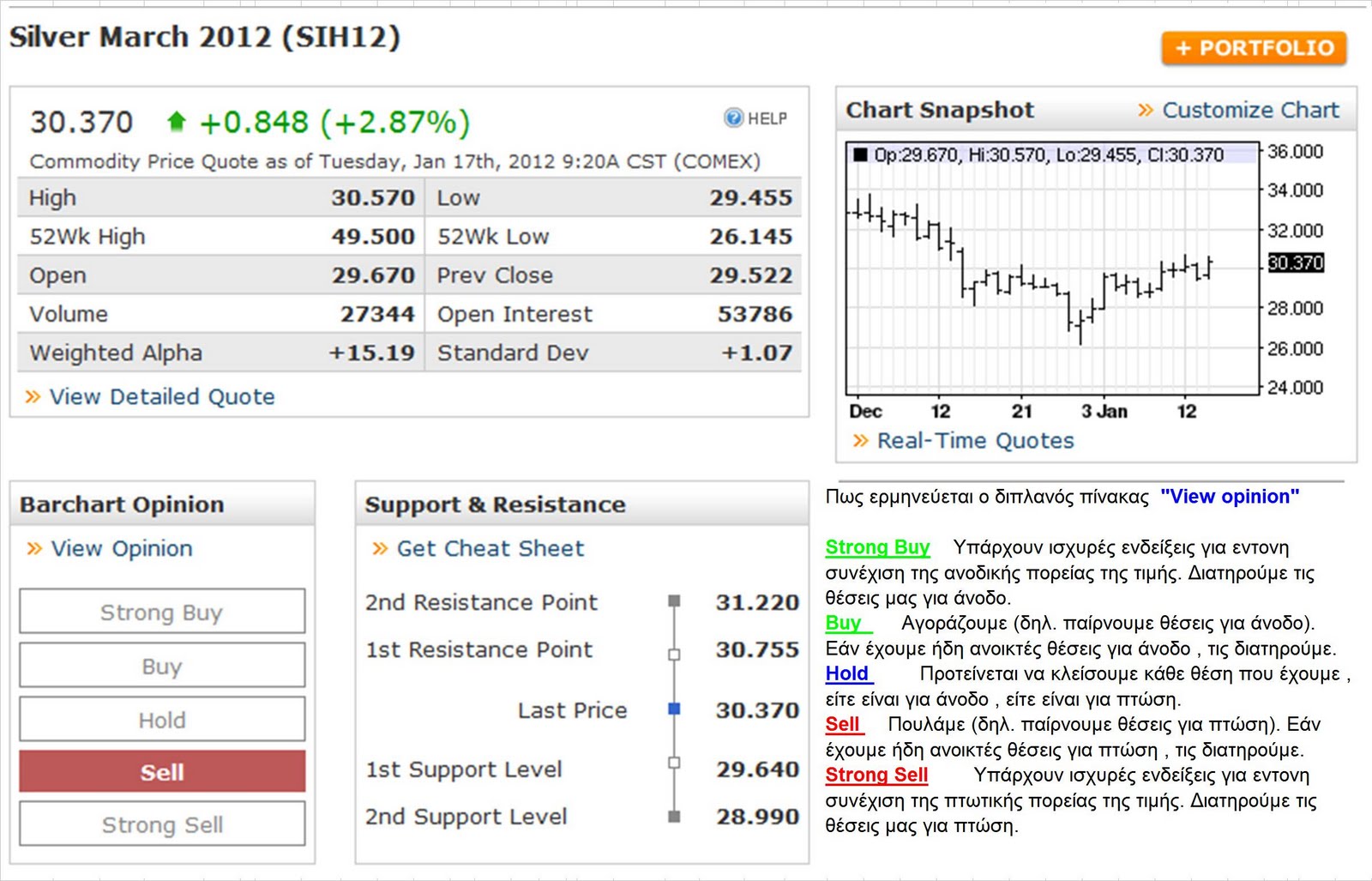
Task: Click the orange + PORTFOLIO button
Action: coord(1255,48)
